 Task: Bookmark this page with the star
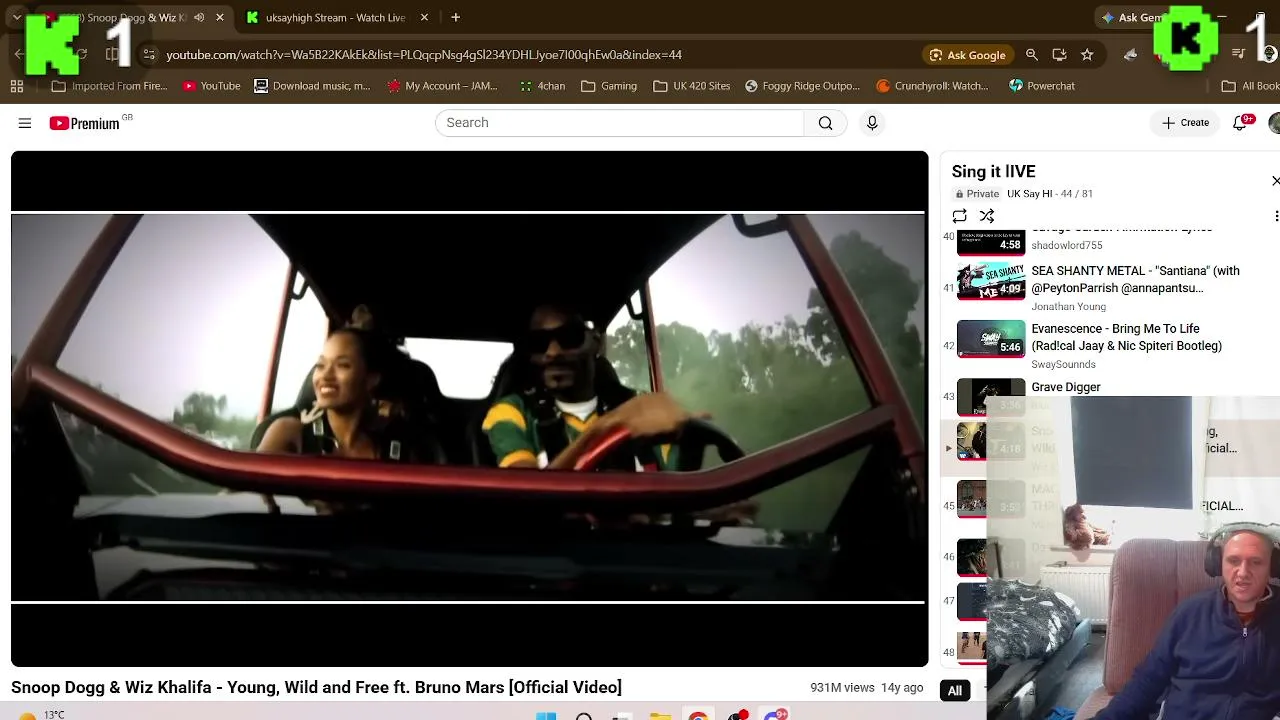[x=1087, y=55]
